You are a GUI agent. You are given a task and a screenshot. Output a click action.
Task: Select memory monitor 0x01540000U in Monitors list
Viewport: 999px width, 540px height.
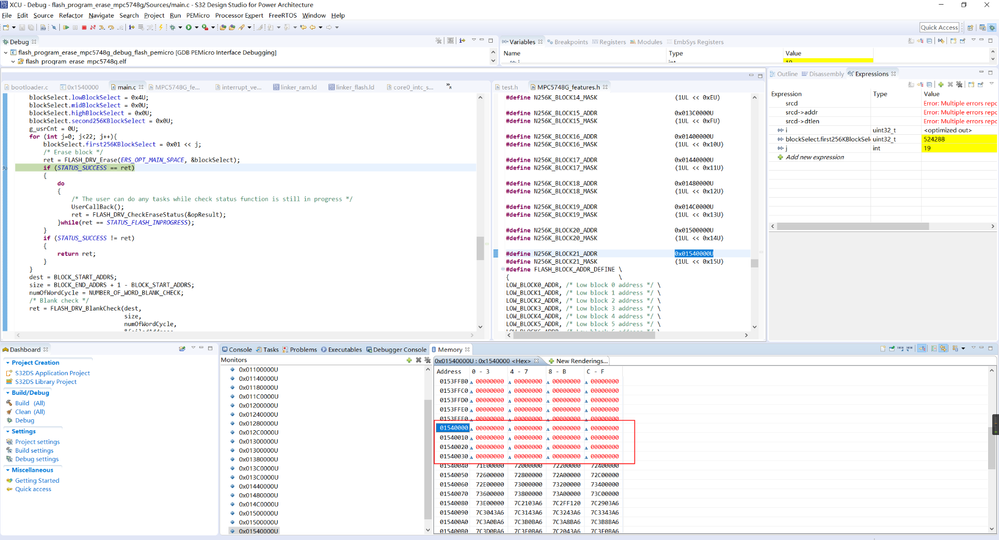(x=259, y=531)
